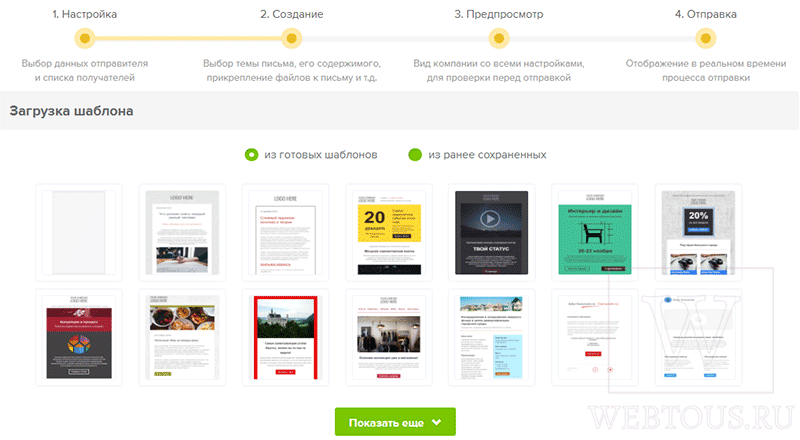Choose the yellow '20 декабря' event template
Screen dimensions: 800x440
(x=389, y=233)
